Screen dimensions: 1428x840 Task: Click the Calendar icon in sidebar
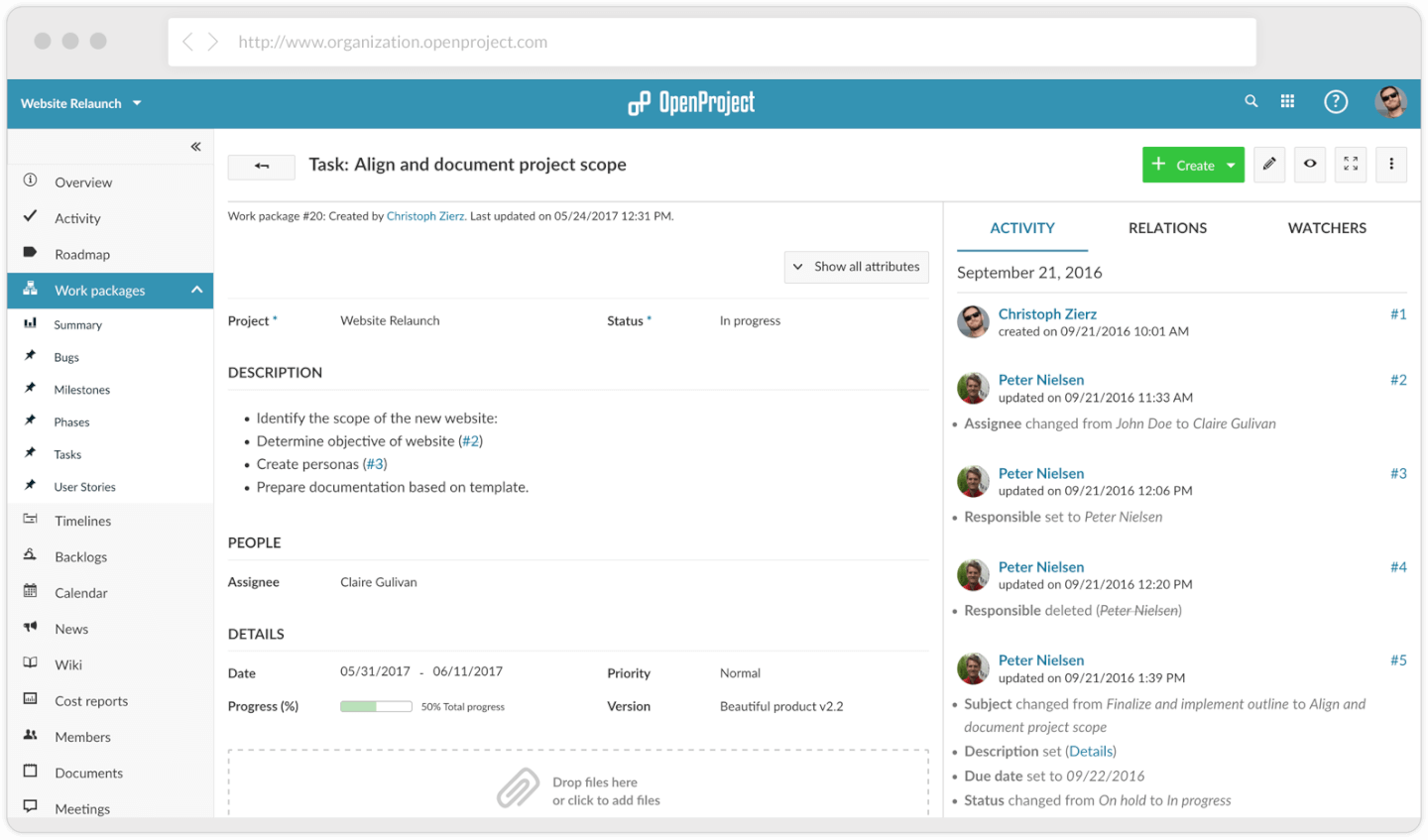(x=31, y=591)
